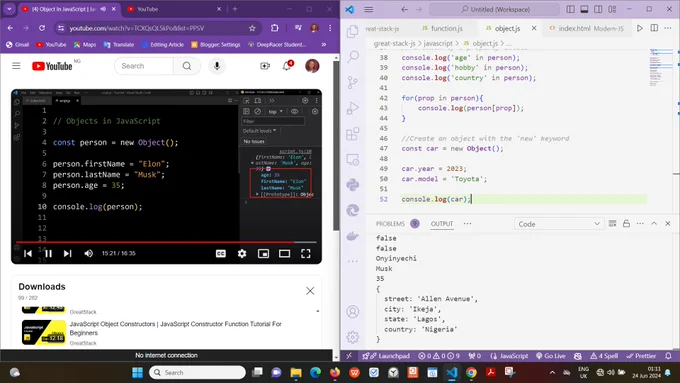Close the object.js editor tab
680x383 pixels.
[534, 28]
